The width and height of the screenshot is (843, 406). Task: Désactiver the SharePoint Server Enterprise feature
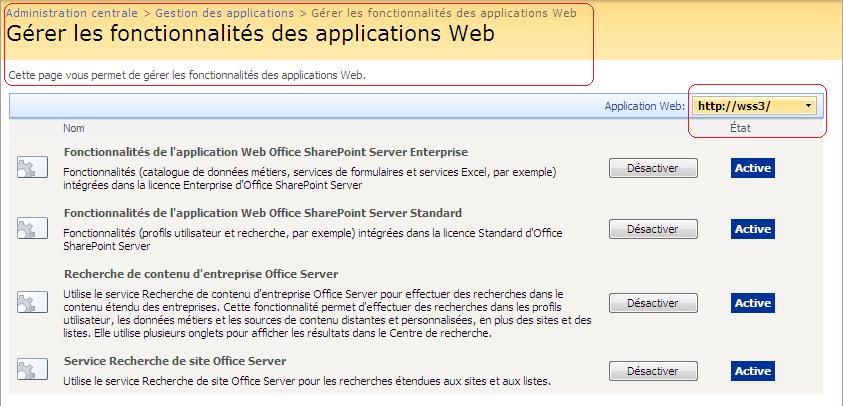point(653,168)
